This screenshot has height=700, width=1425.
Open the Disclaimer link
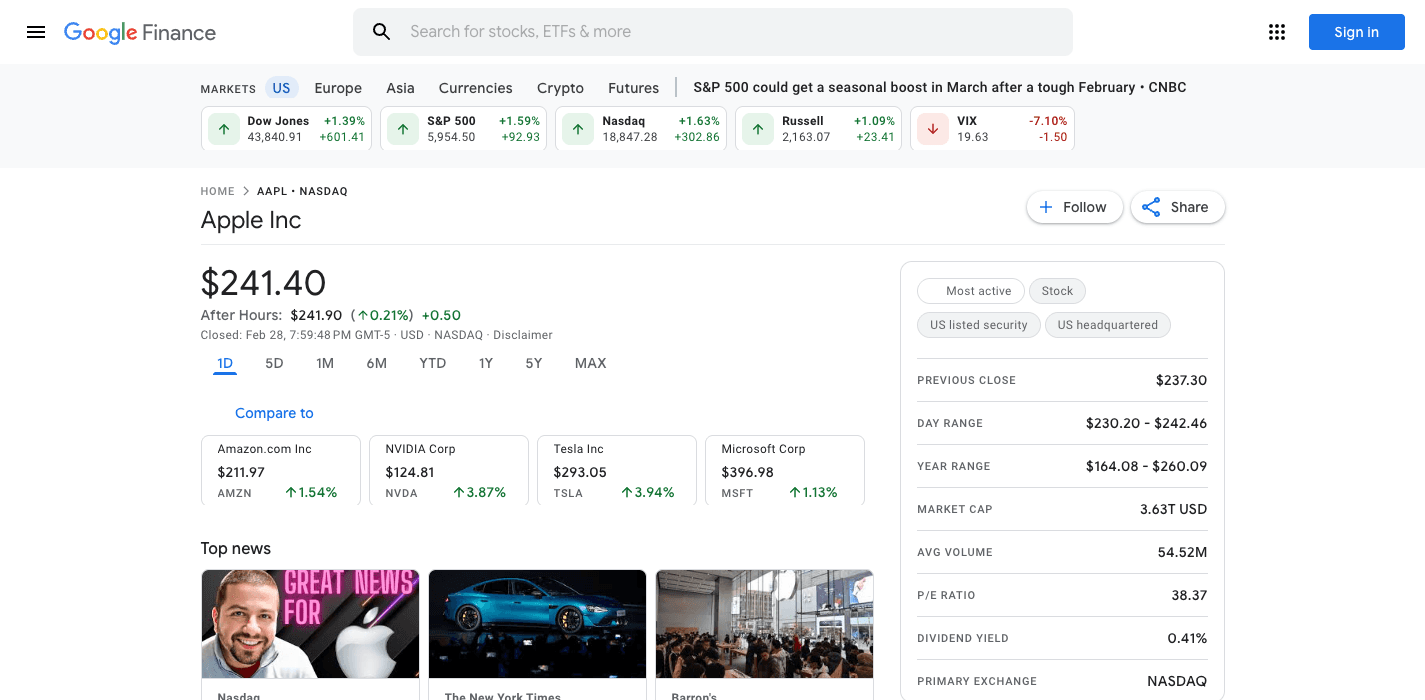522,335
